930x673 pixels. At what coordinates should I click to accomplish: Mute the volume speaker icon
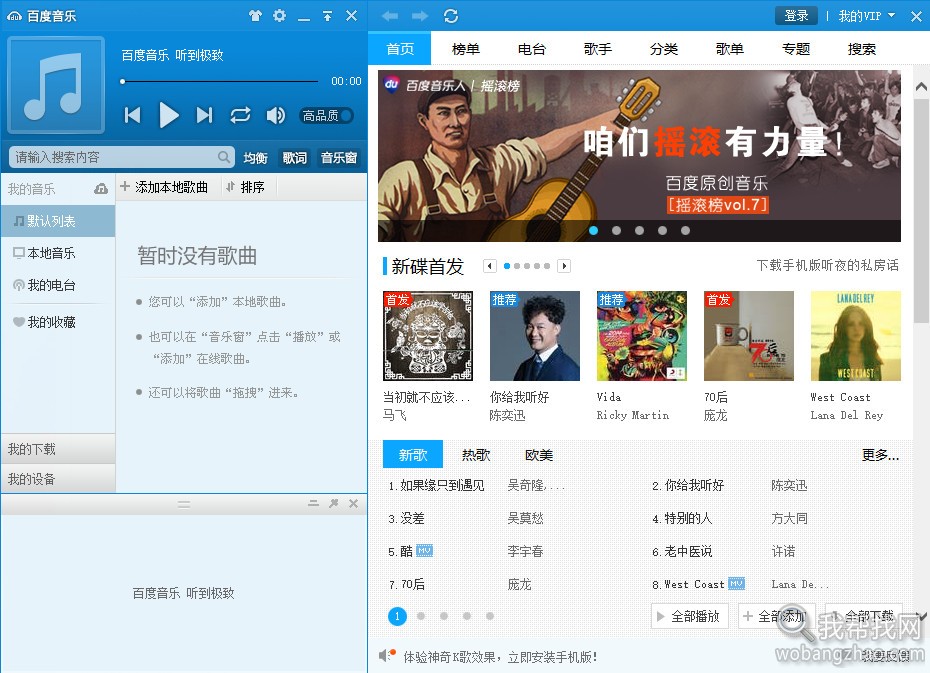click(276, 115)
